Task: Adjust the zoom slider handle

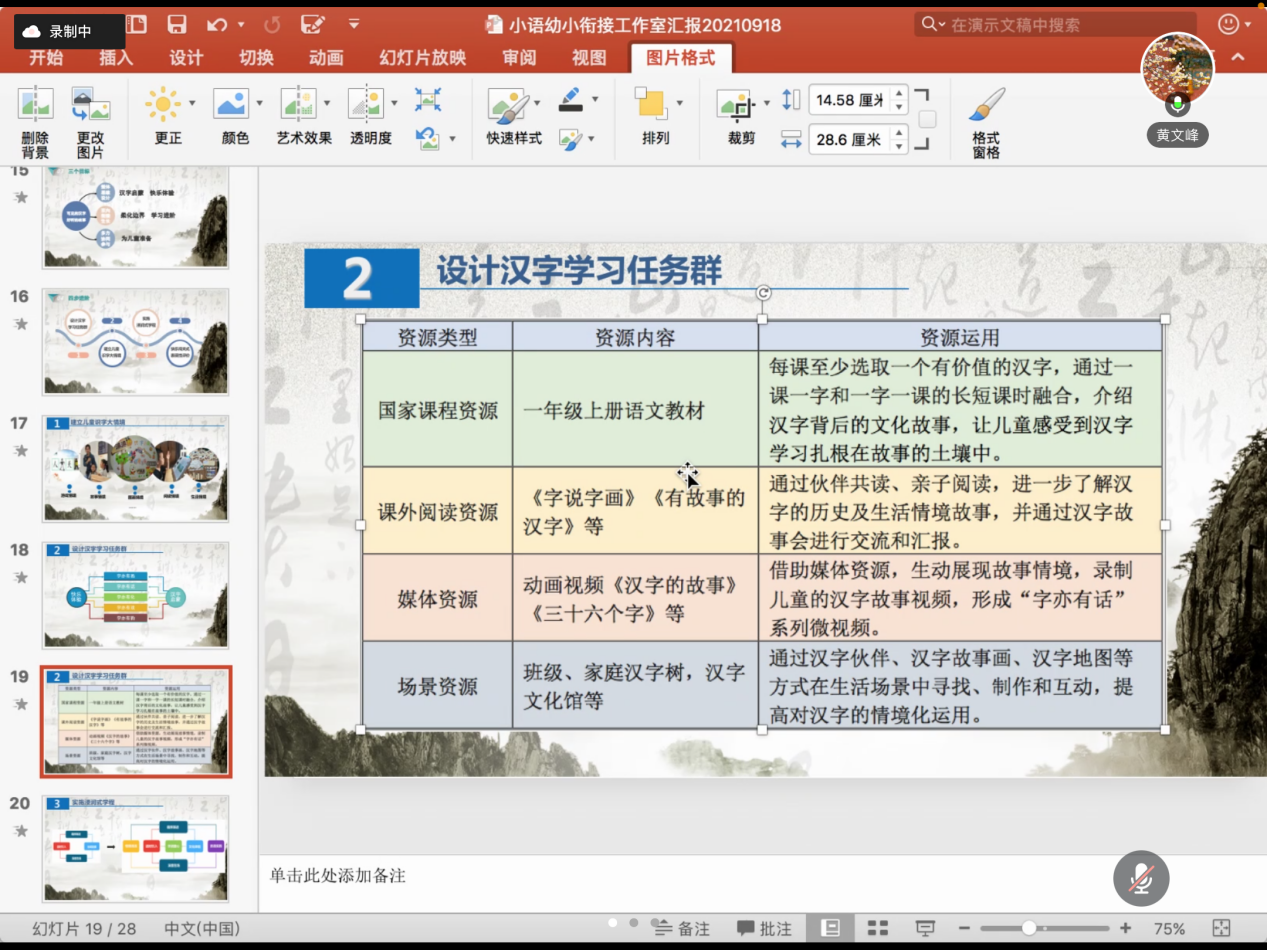Action: [1029, 929]
